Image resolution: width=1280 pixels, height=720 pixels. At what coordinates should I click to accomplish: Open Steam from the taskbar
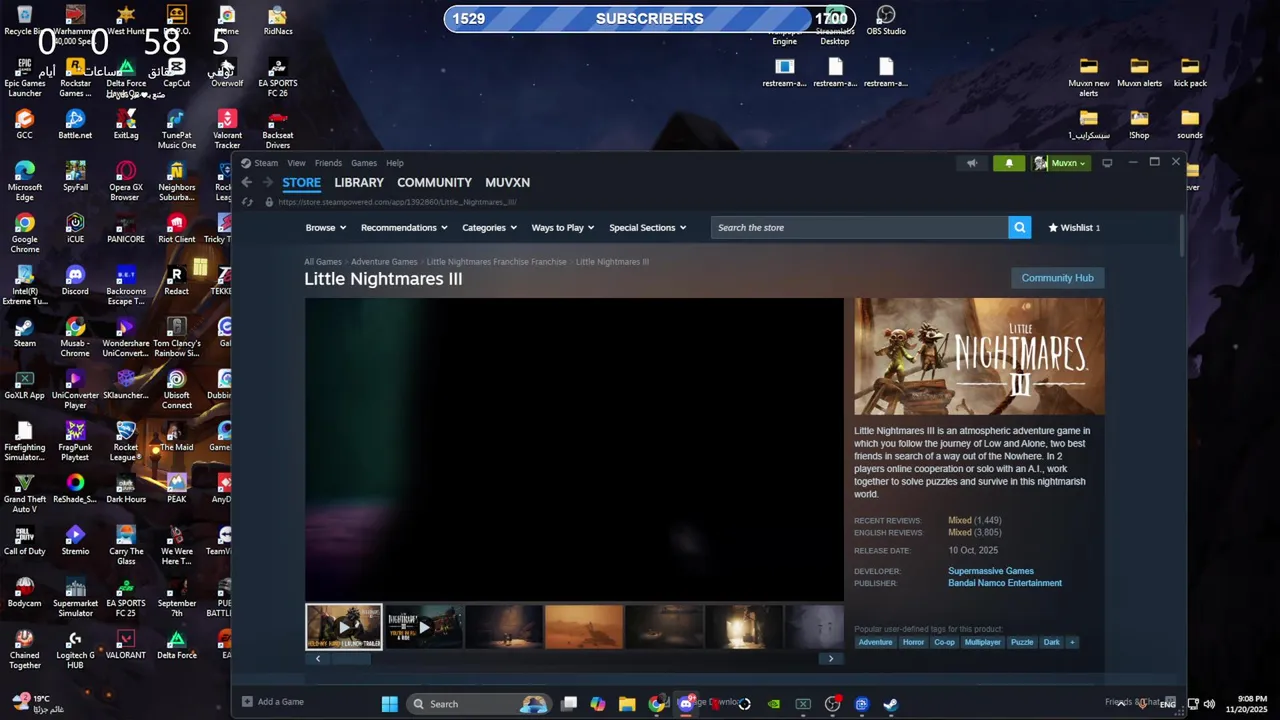coord(890,704)
